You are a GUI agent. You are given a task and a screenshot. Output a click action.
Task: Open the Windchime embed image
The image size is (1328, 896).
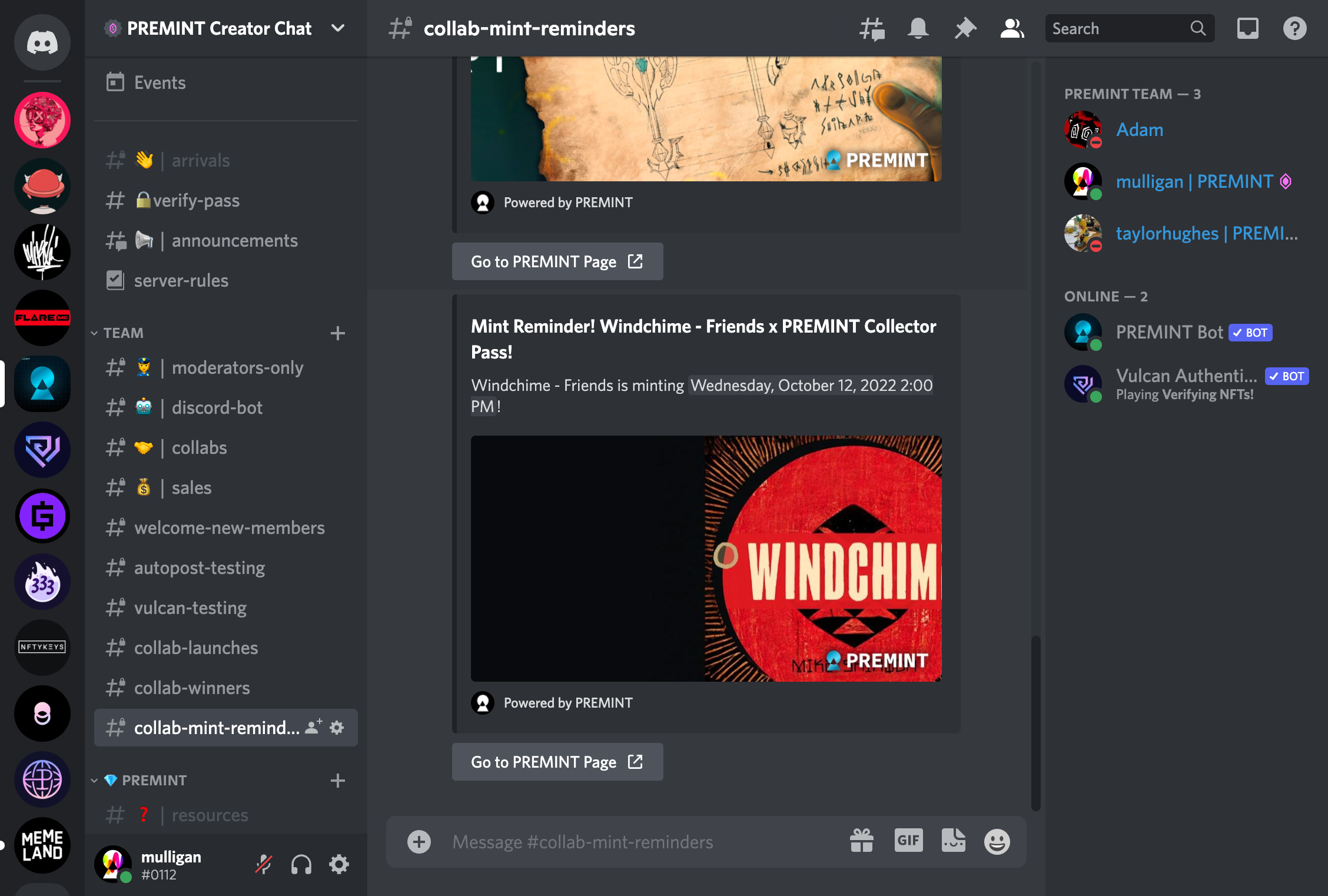click(706, 559)
